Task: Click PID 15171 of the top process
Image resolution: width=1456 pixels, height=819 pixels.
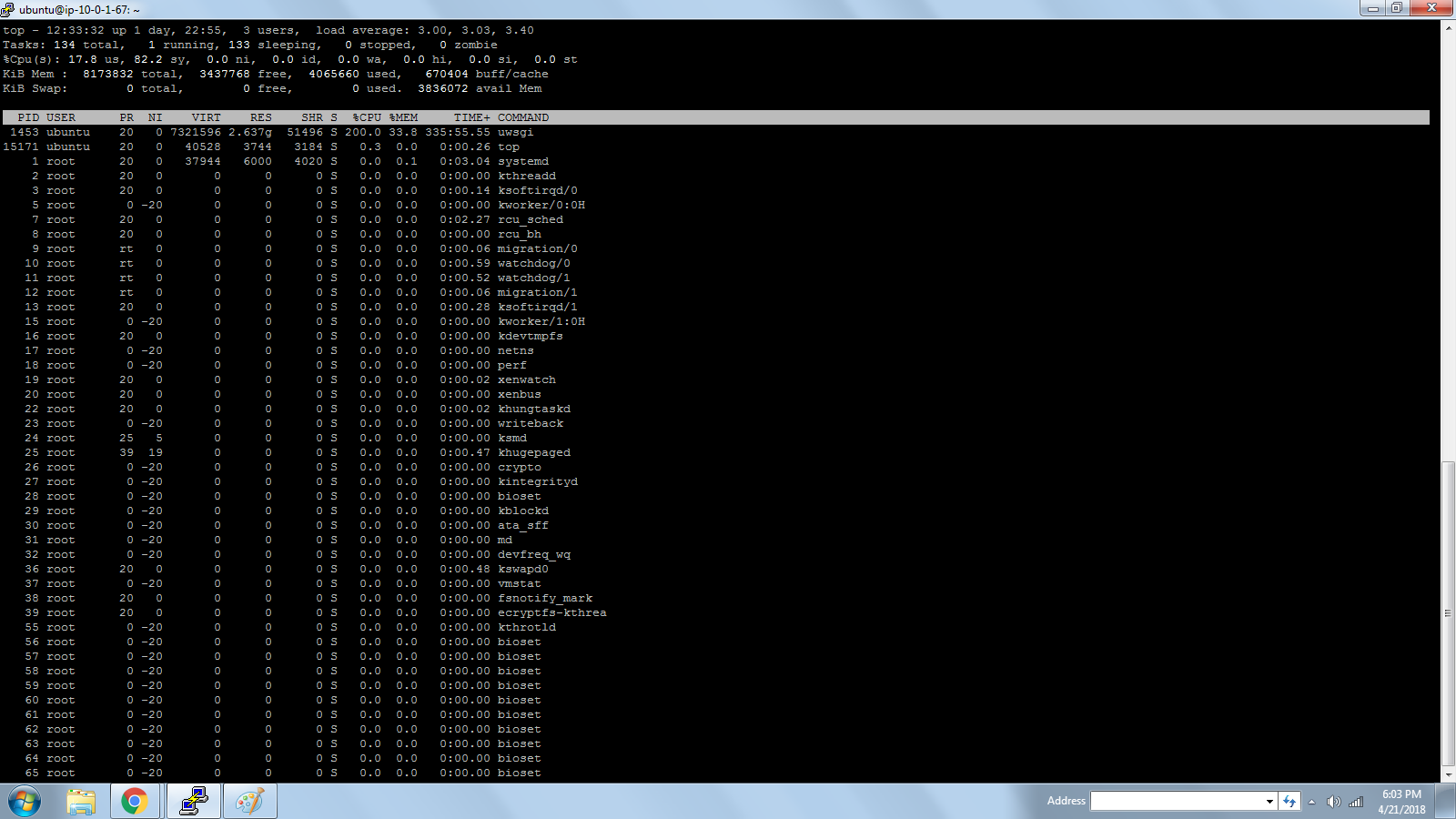Action: 21,147
